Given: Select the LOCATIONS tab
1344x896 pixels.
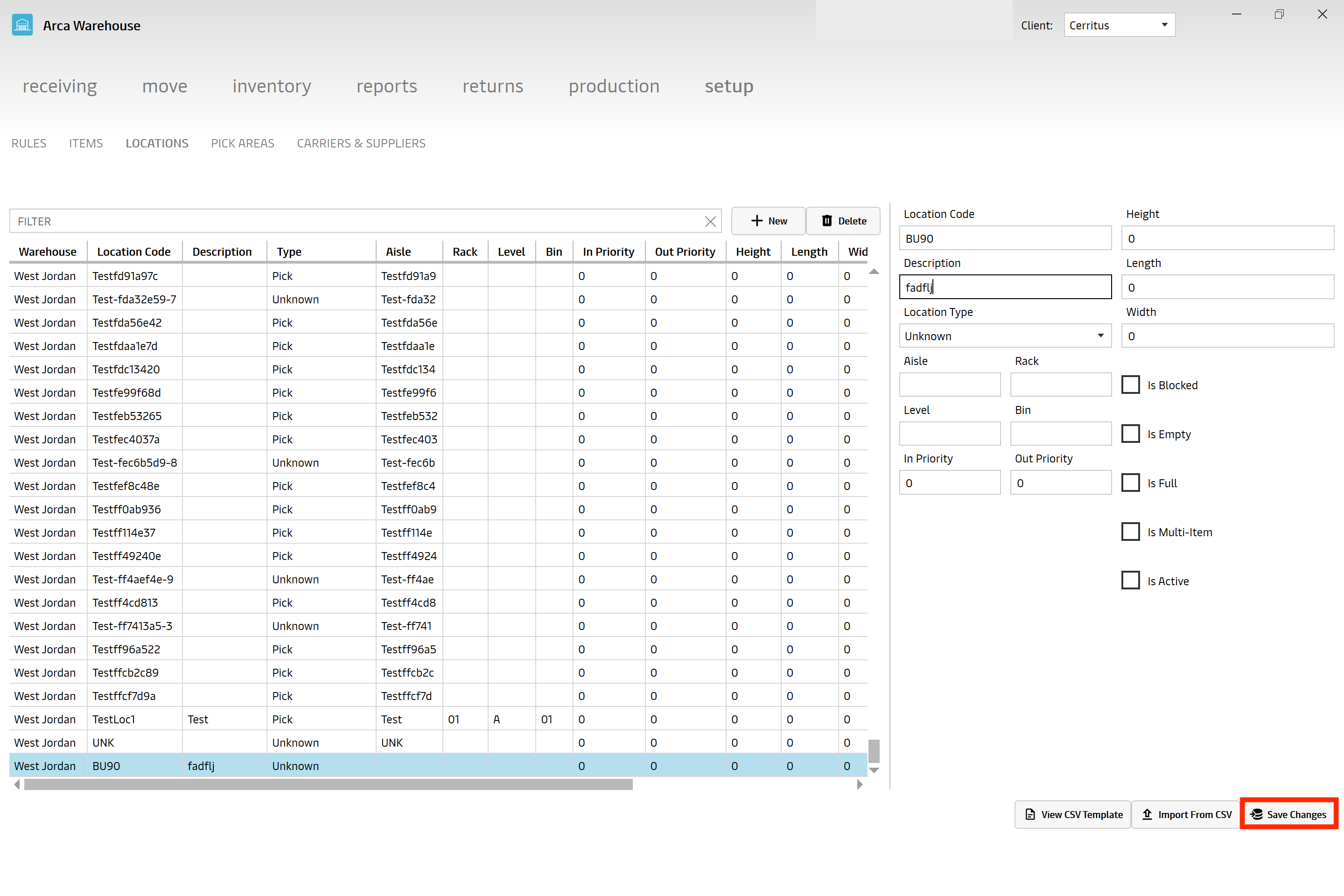Looking at the screenshot, I should pyautogui.click(x=157, y=143).
